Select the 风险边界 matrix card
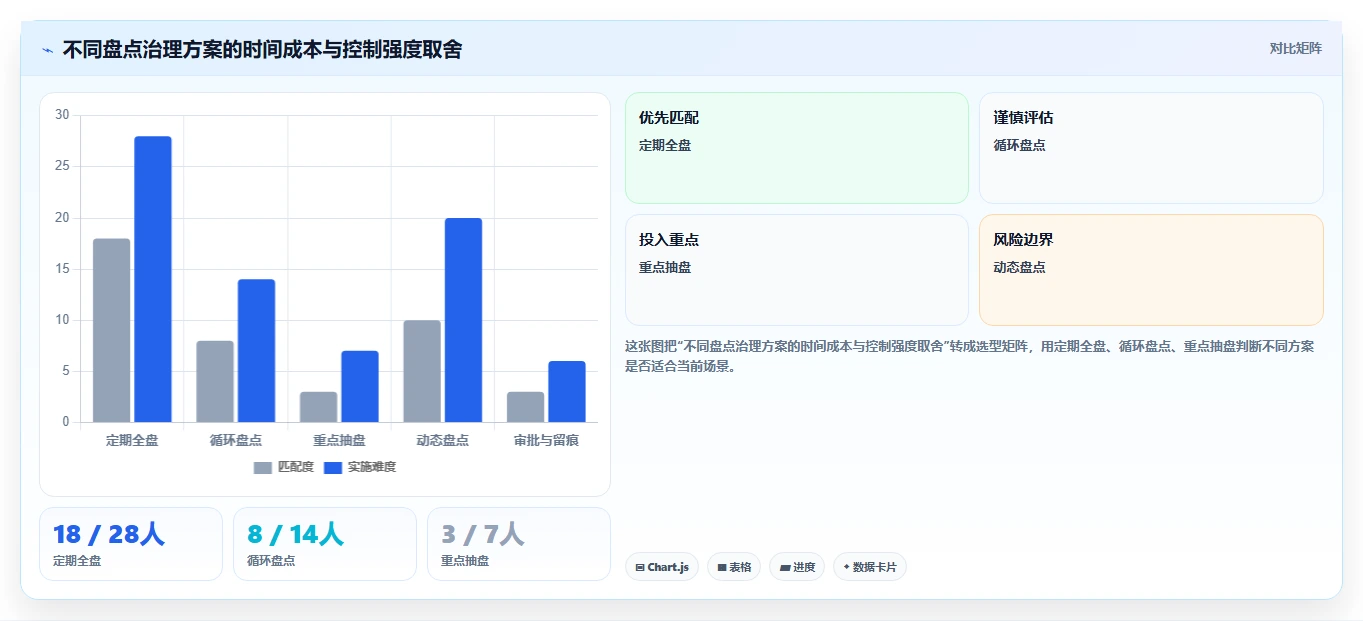1363x621 pixels. 1151,270
